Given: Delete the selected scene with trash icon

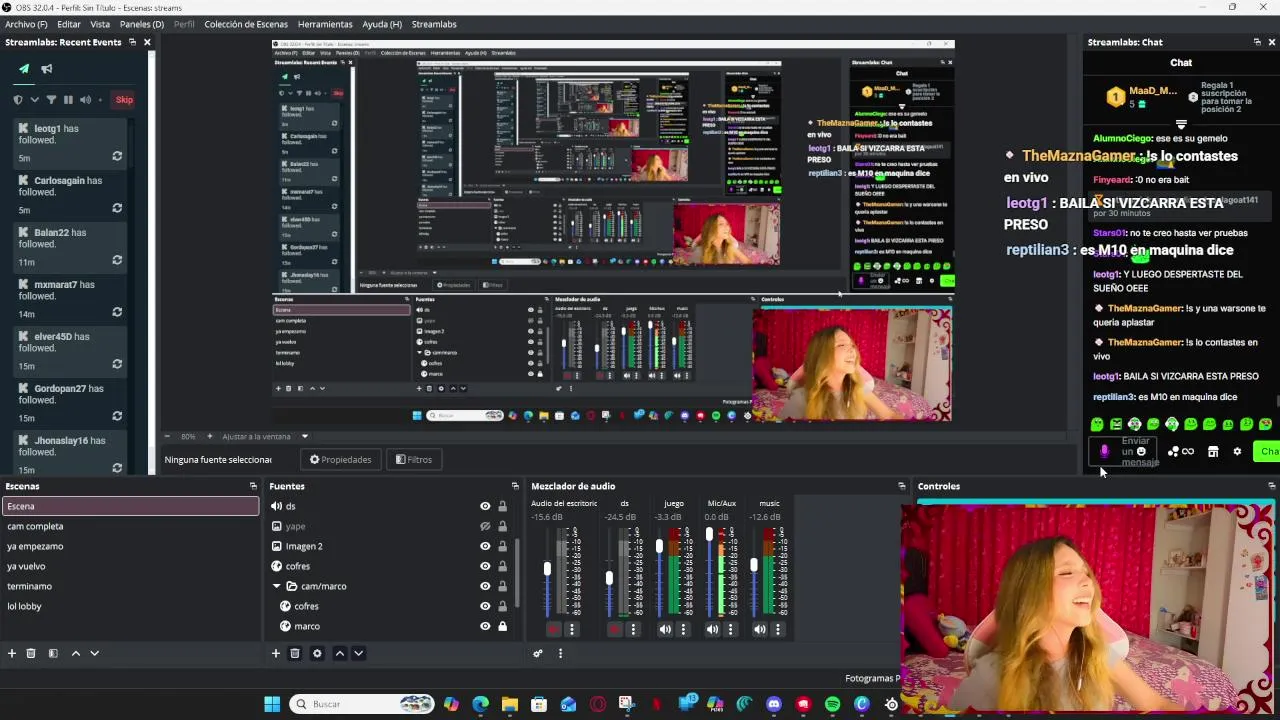Looking at the screenshot, I should tap(31, 653).
